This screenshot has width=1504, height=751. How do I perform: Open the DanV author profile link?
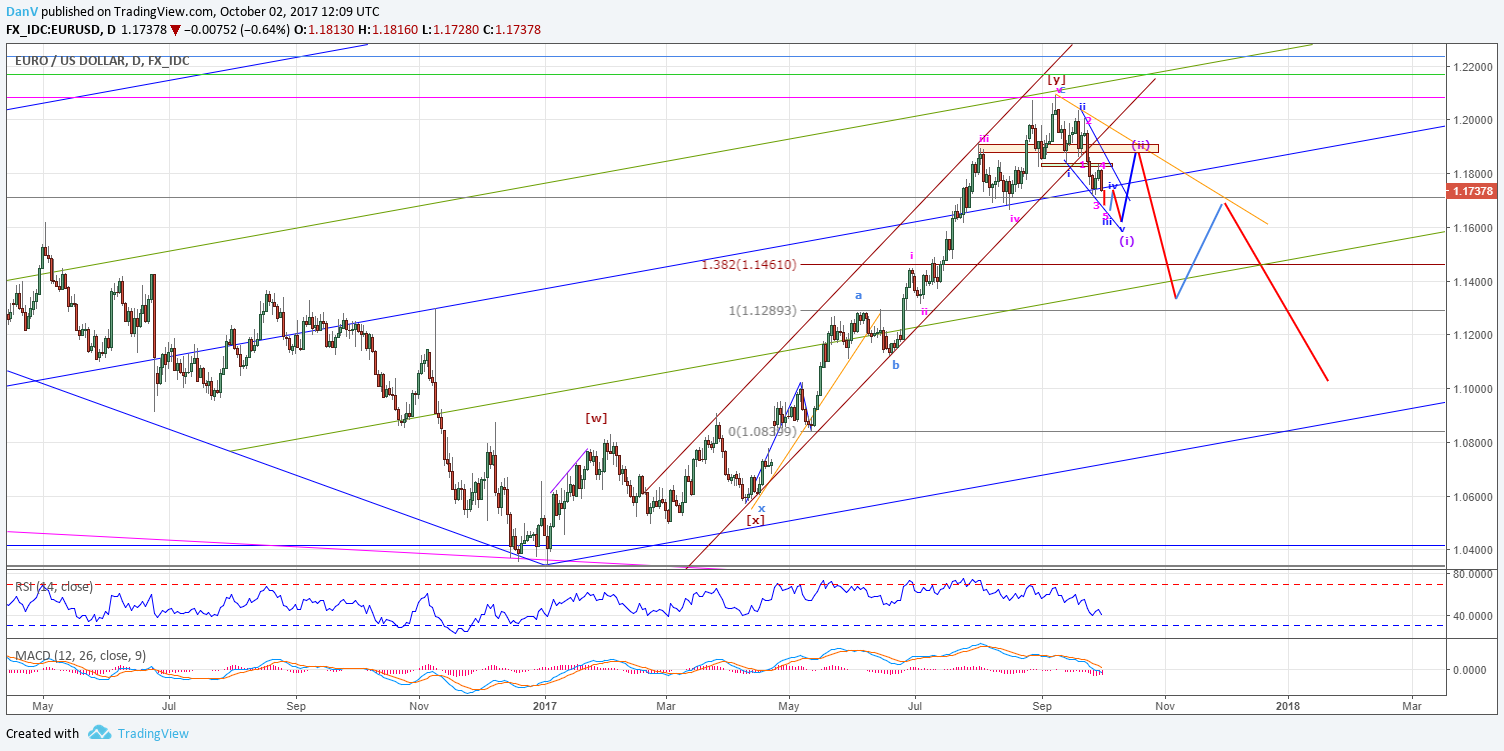point(20,11)
